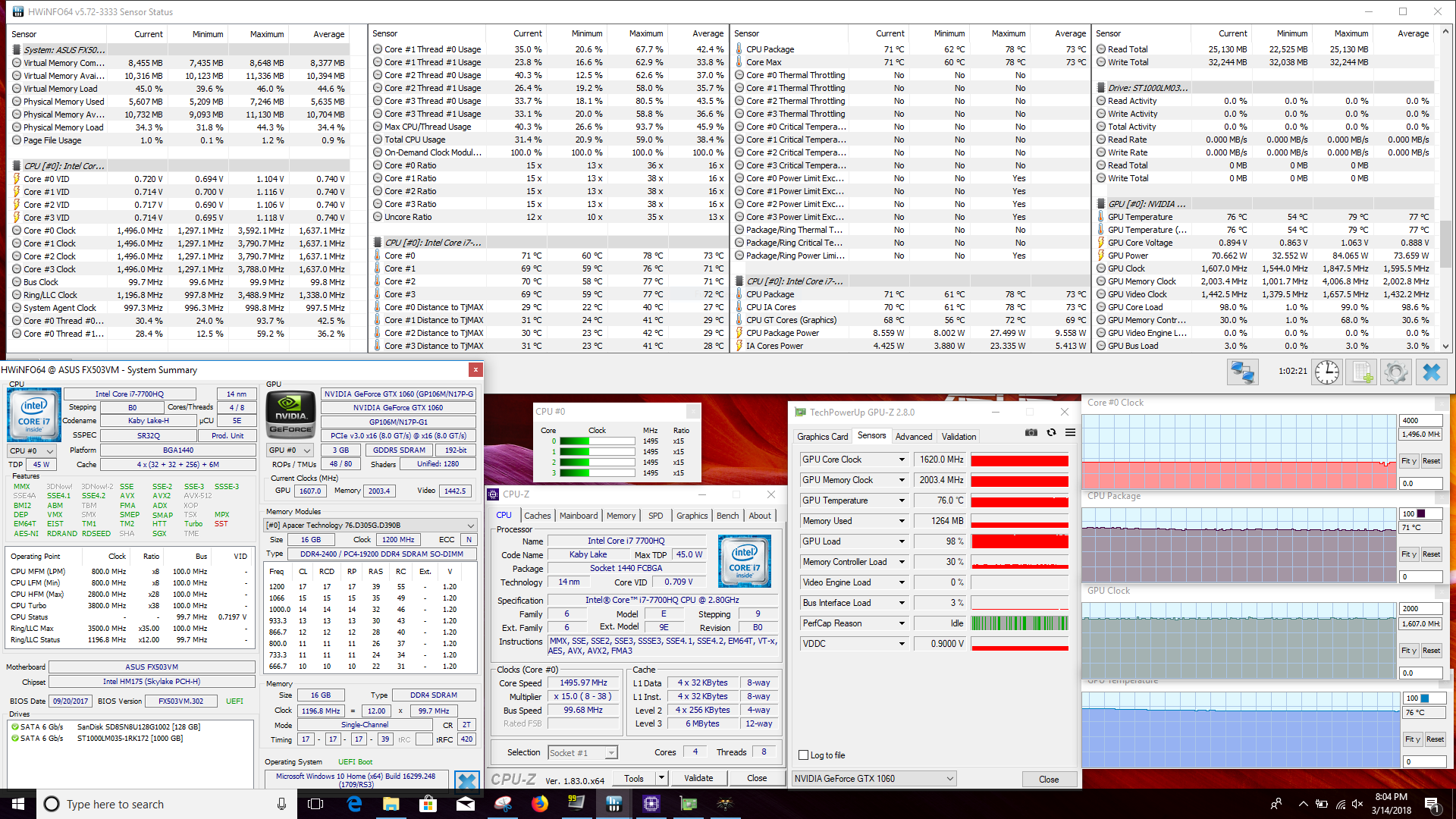Click the CR 2T box in Memory section
Image resolution: width=1456 pixels, height=819 pixels.
[467, 725]
